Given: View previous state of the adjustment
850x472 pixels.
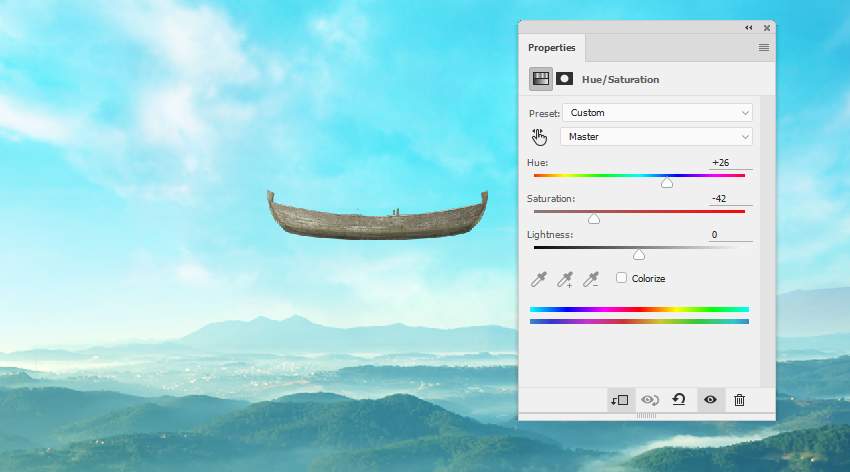Looking at the screenshot, I should click(x=649, y=400).
